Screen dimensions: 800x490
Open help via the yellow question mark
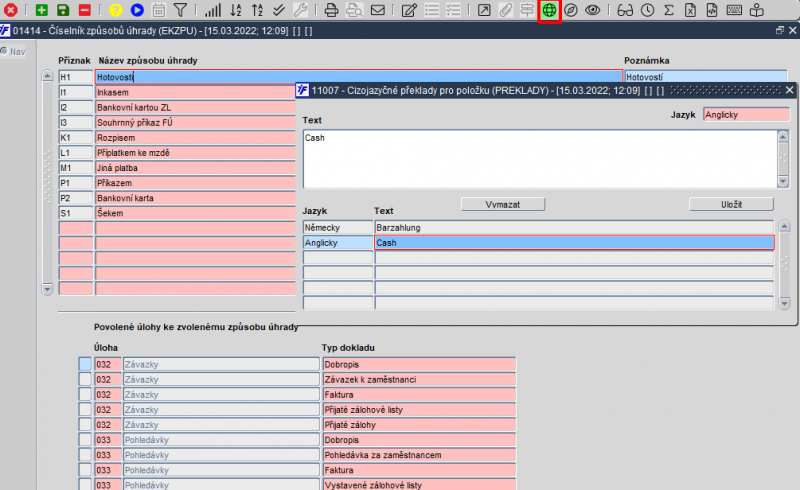click(116, 10)
